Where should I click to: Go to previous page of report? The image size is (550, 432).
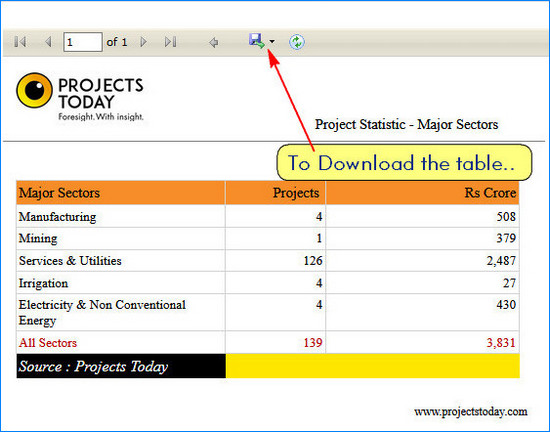click(48, 42)
